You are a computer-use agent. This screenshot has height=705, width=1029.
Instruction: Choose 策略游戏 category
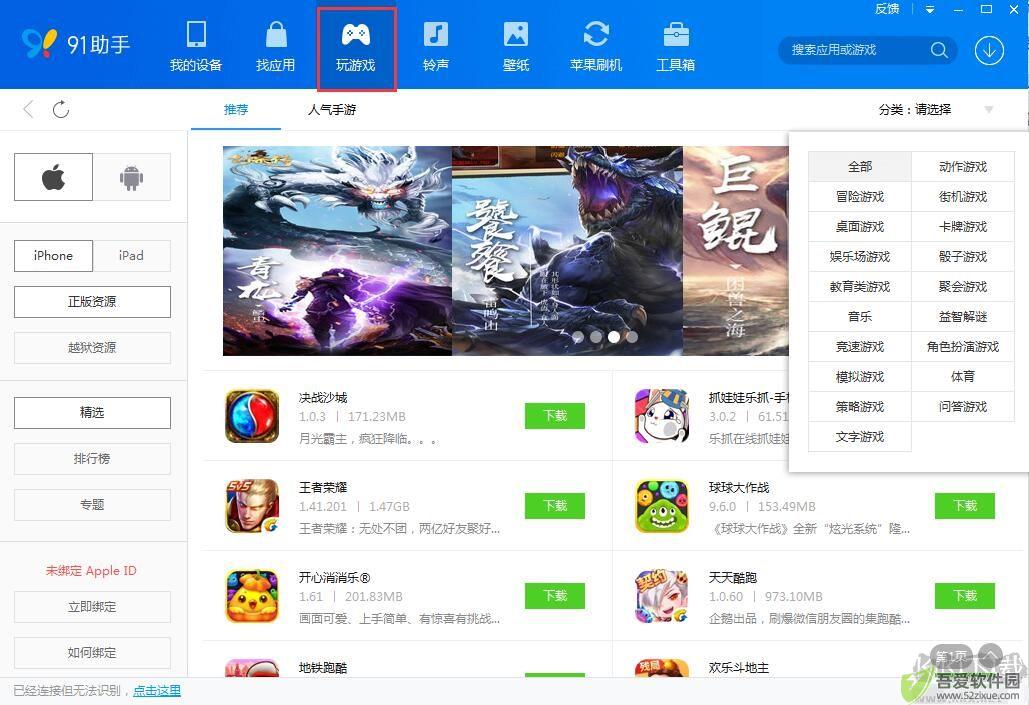860,407
